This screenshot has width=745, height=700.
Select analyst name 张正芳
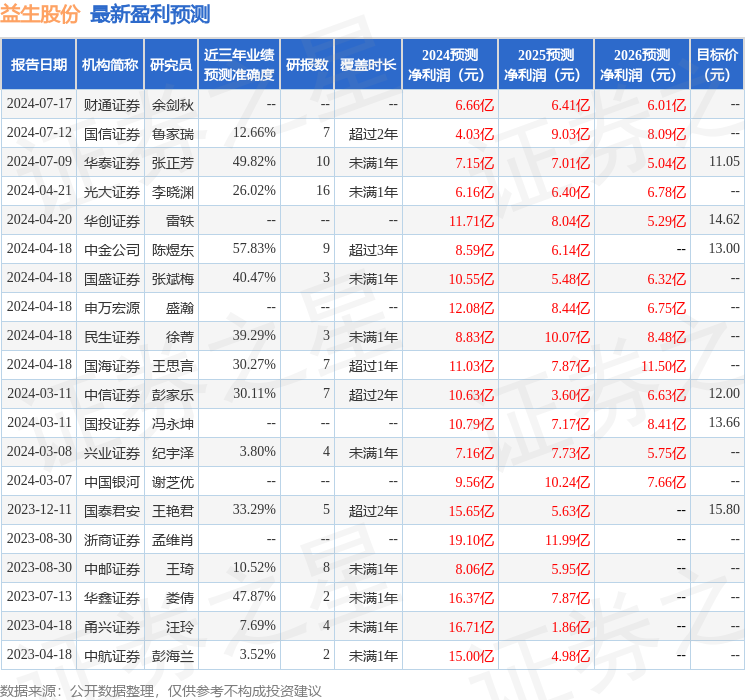(x=173, y=163)
